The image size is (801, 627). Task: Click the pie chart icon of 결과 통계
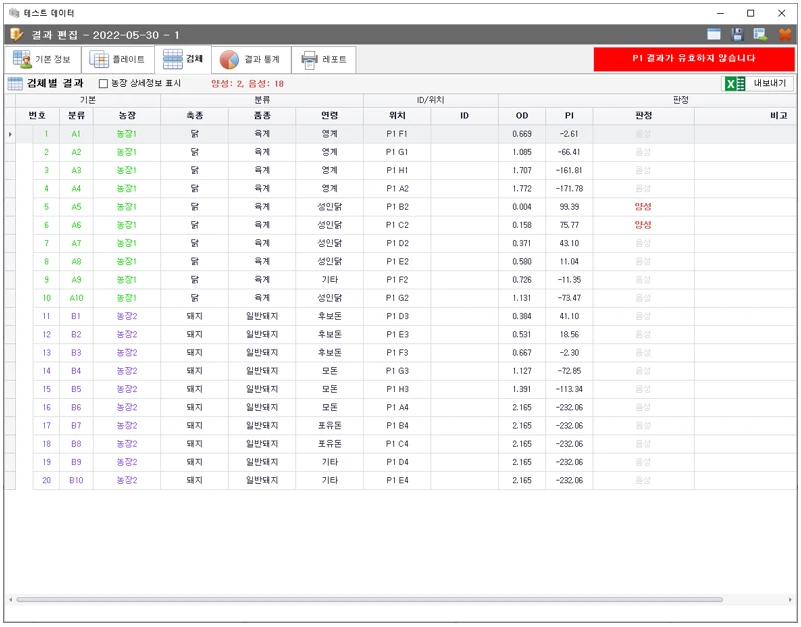tap(229, 60)
